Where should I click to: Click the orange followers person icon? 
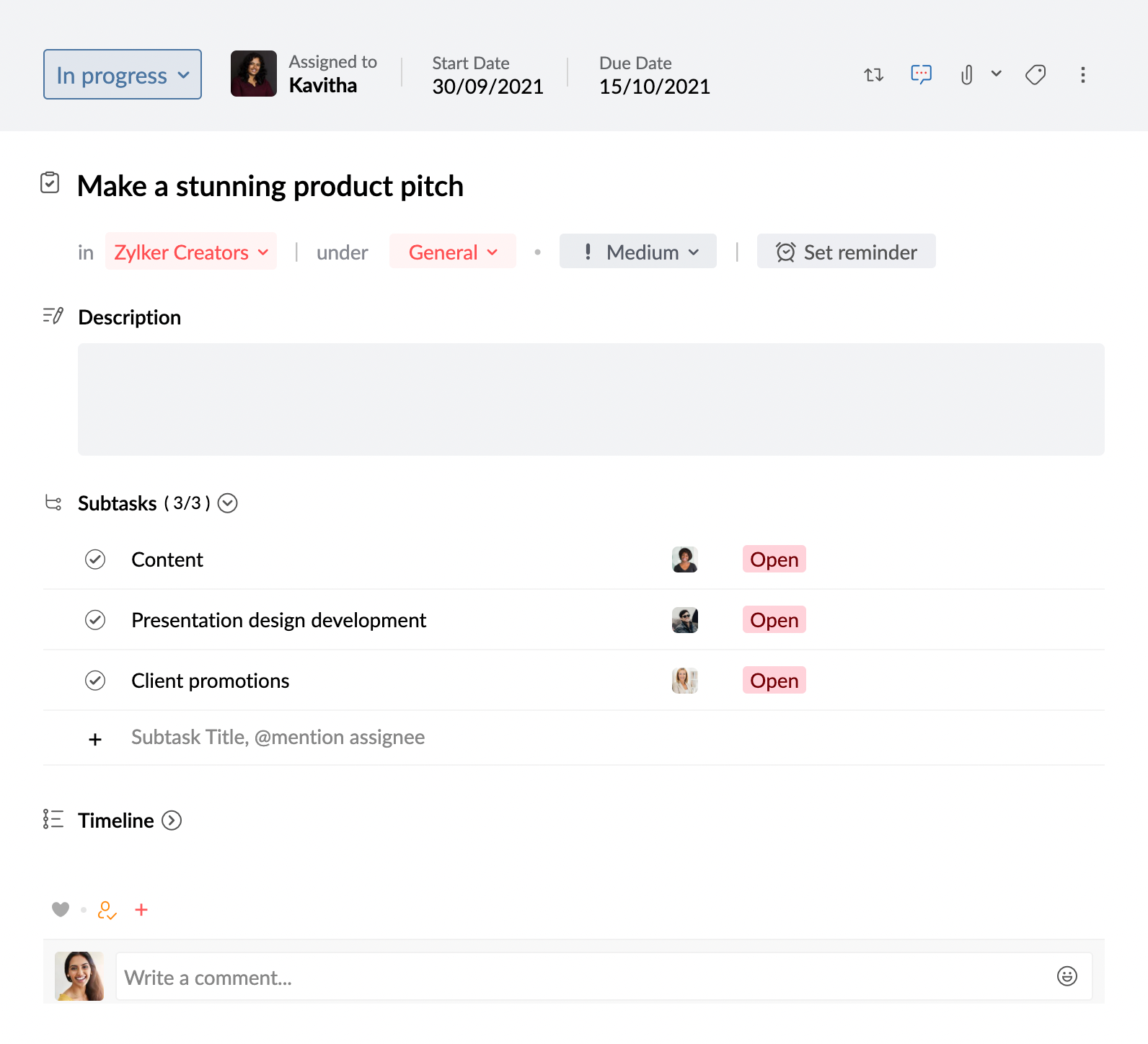[x=107, y=910]
